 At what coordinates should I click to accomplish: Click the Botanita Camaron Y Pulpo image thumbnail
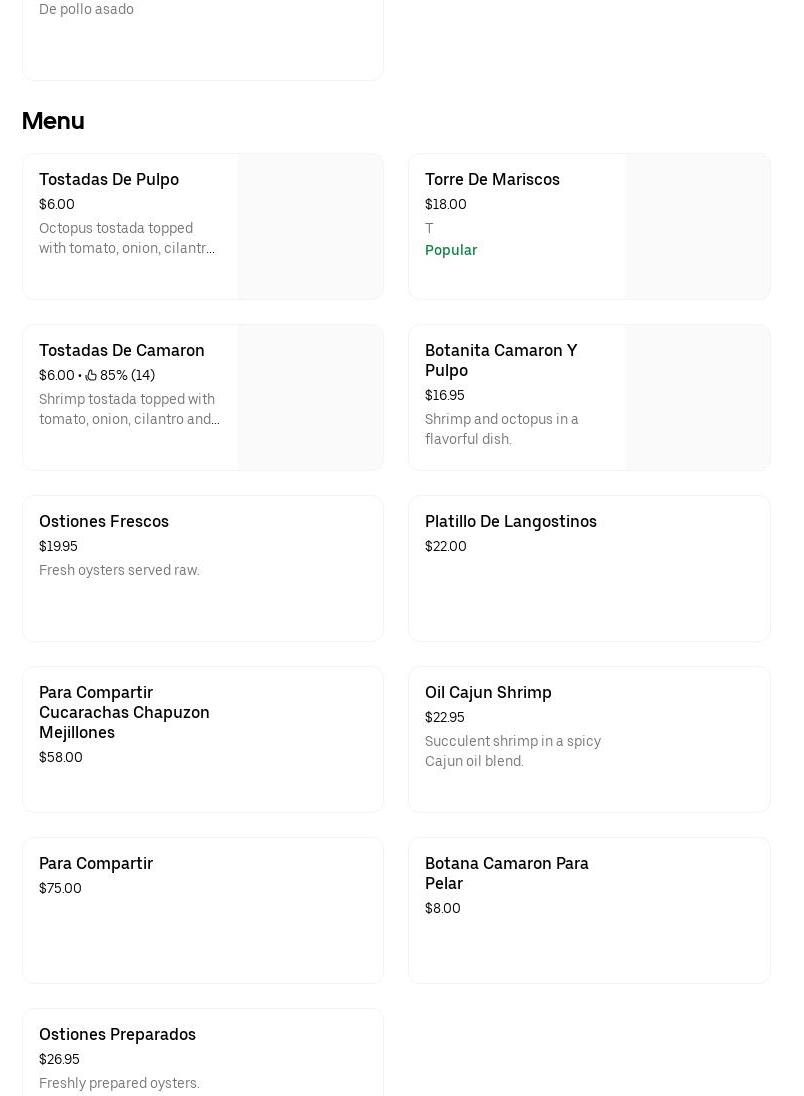(697, 397)
